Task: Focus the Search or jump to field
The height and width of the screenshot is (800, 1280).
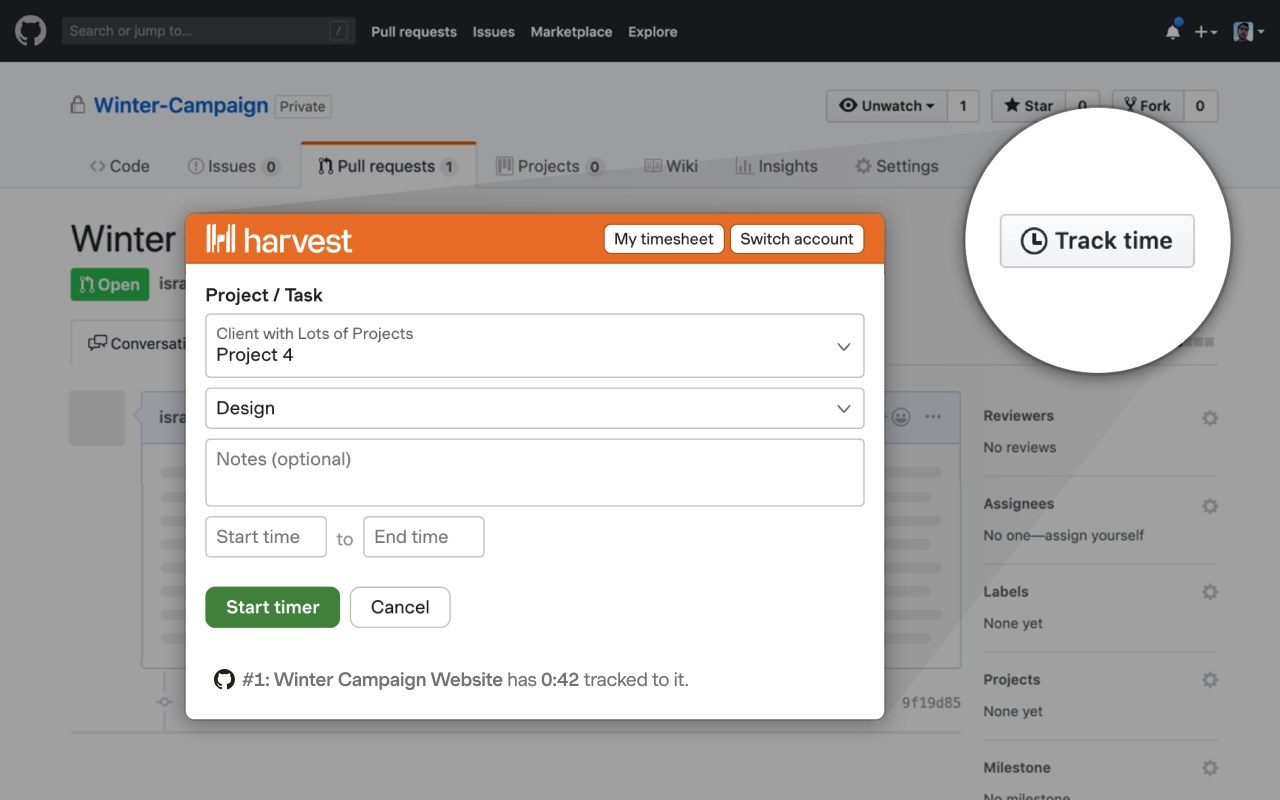Action: pyautogui.click(x=209, y=31)
